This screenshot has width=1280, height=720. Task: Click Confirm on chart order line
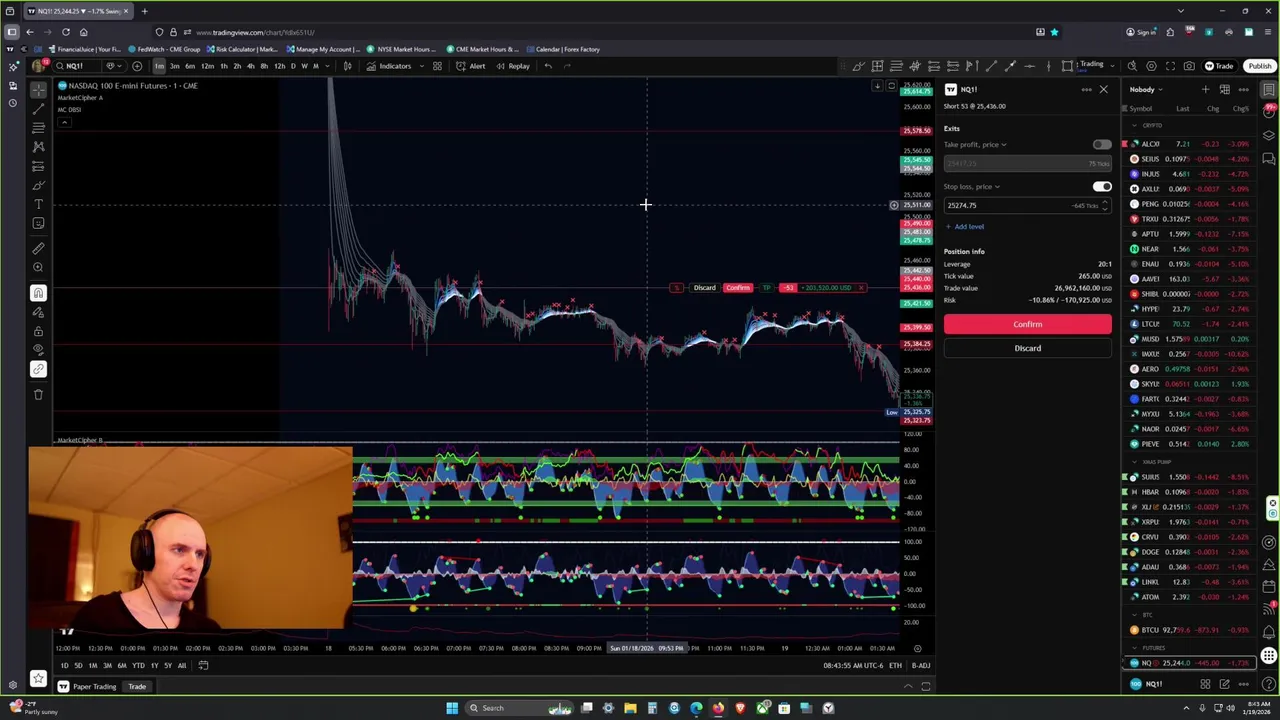(738, 288)
